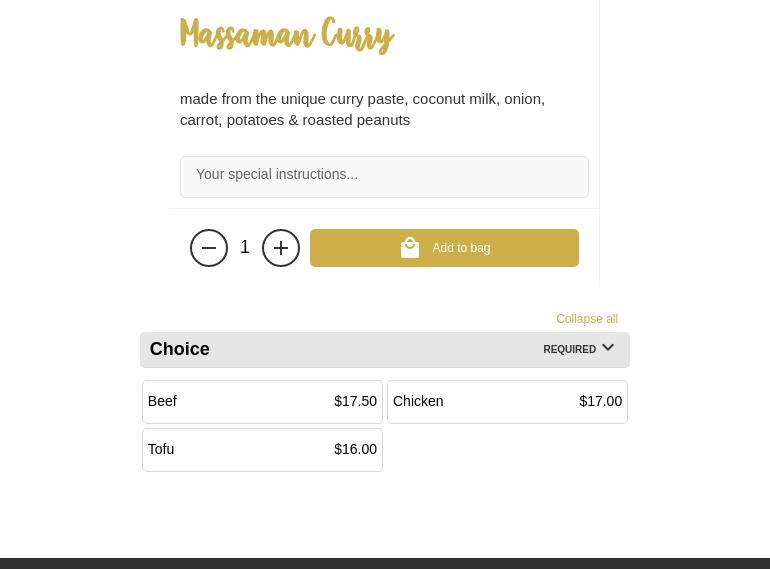The image size is (770, 569).
Task: Choose the Chicken option
Action: tap(507, 402)
